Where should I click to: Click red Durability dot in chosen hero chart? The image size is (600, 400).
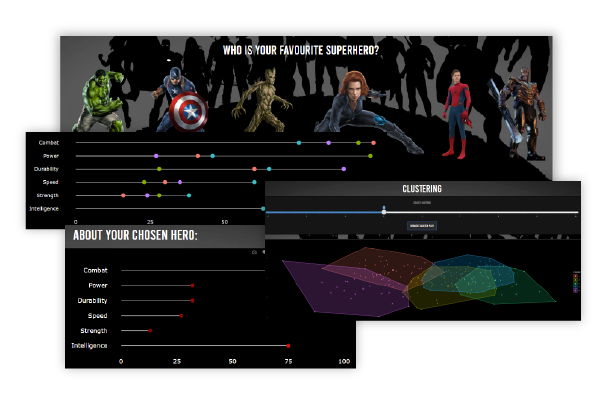pyautogui.click(x=192, y=300)
